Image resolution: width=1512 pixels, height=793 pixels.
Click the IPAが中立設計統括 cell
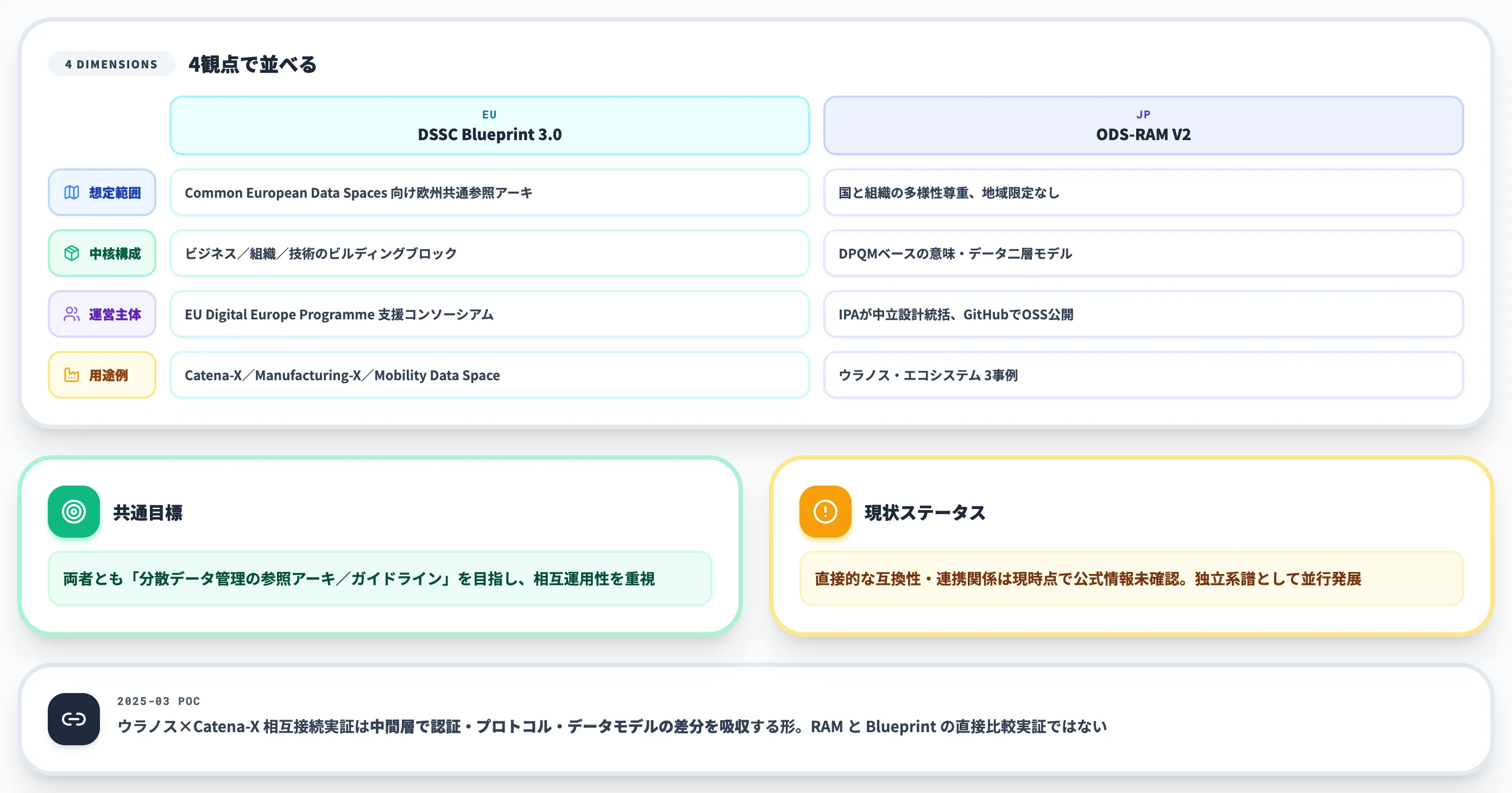1143,314
